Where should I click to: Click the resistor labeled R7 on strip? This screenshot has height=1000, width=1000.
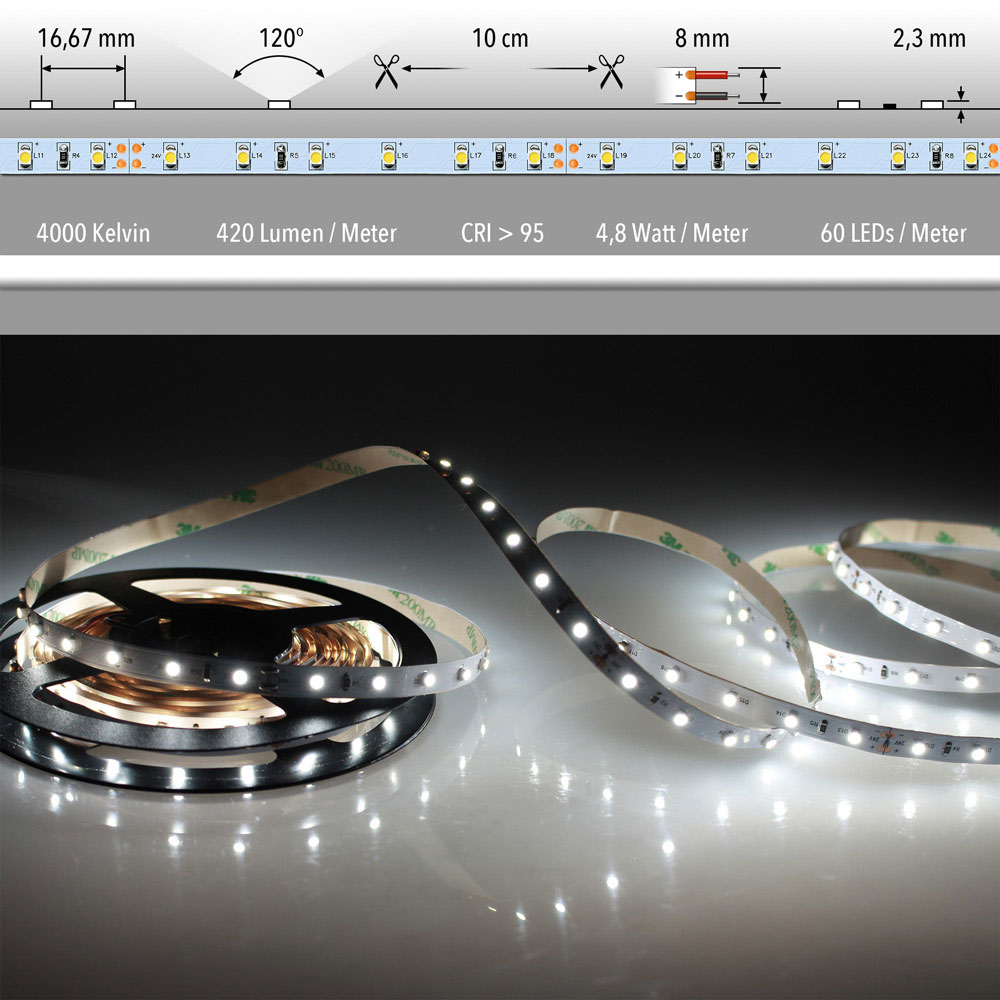pyautogui.click(x=716, y=153)
